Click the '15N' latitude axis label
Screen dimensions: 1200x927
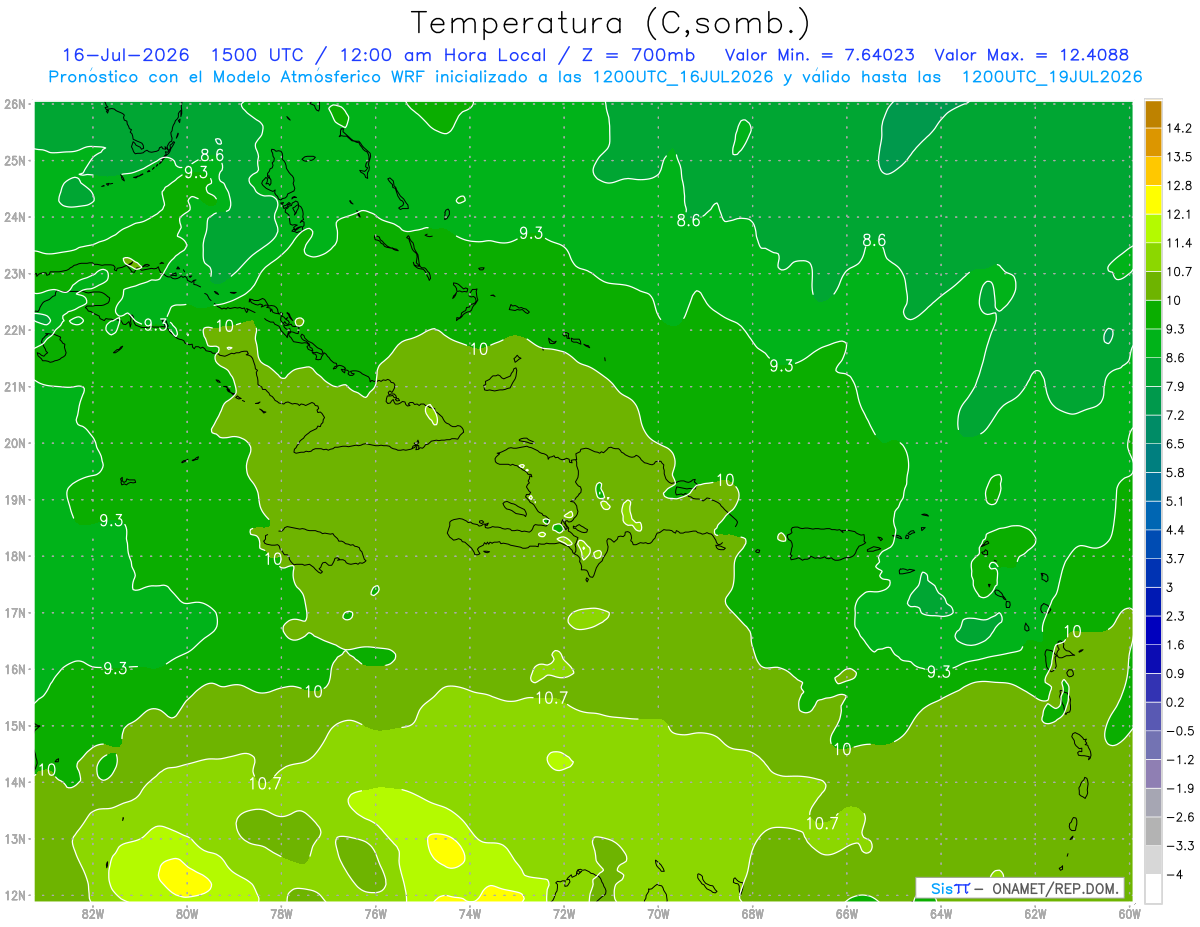click(x=14, y=726)
